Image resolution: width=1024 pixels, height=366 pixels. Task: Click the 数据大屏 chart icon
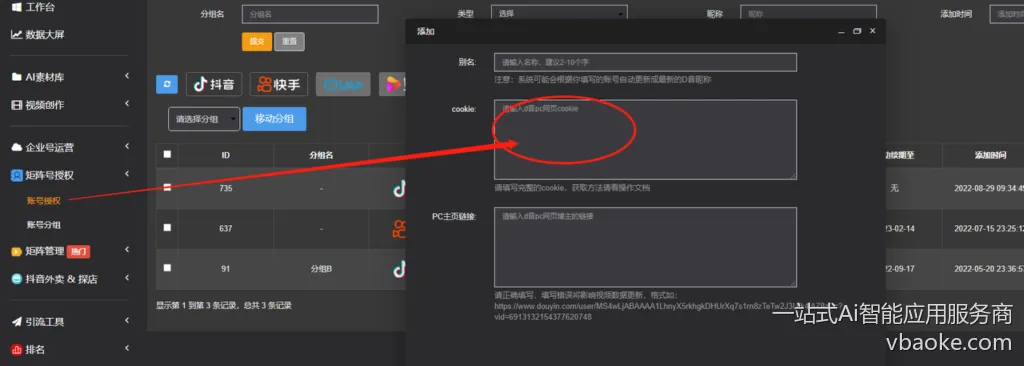point(17,35)
